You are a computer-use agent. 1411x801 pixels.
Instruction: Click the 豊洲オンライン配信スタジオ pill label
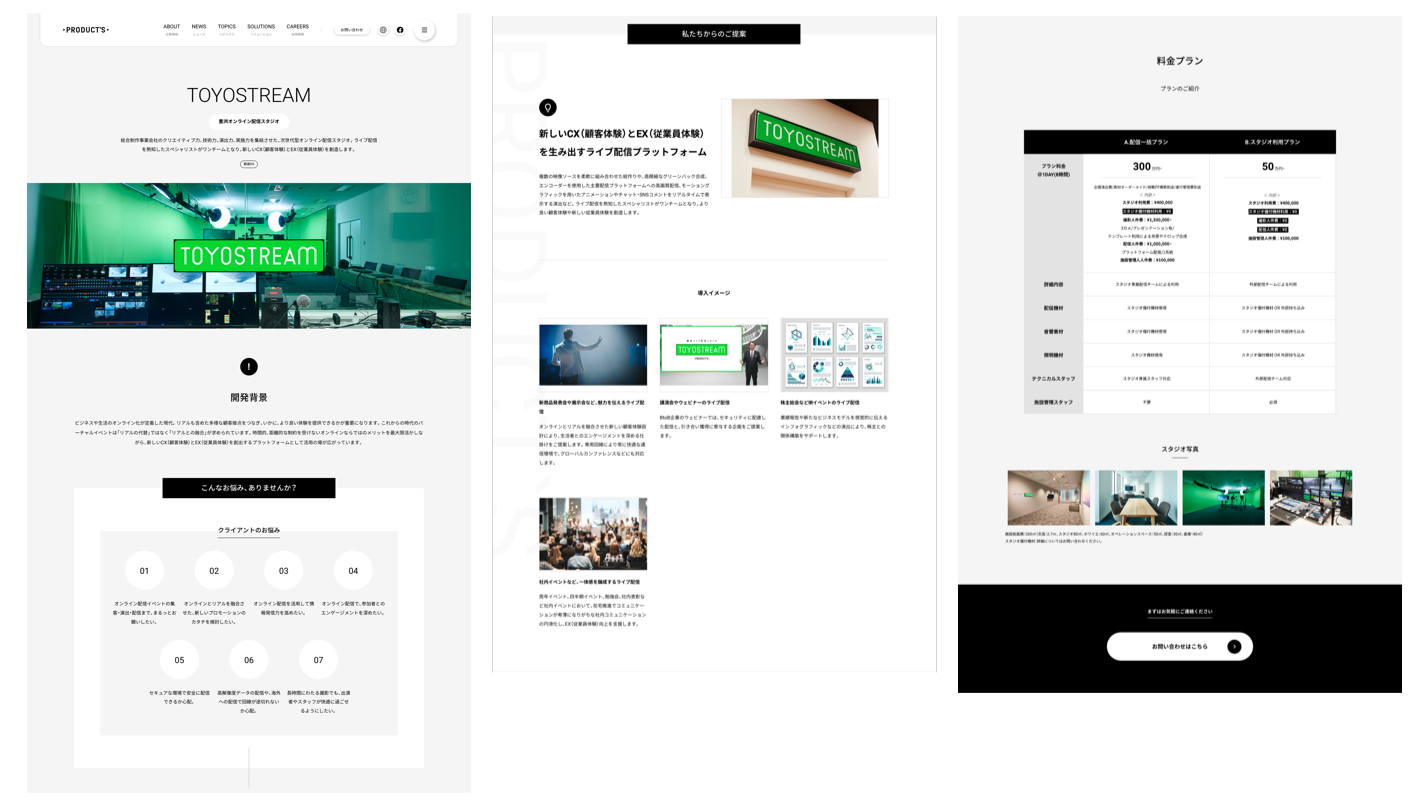coord(249,121)
